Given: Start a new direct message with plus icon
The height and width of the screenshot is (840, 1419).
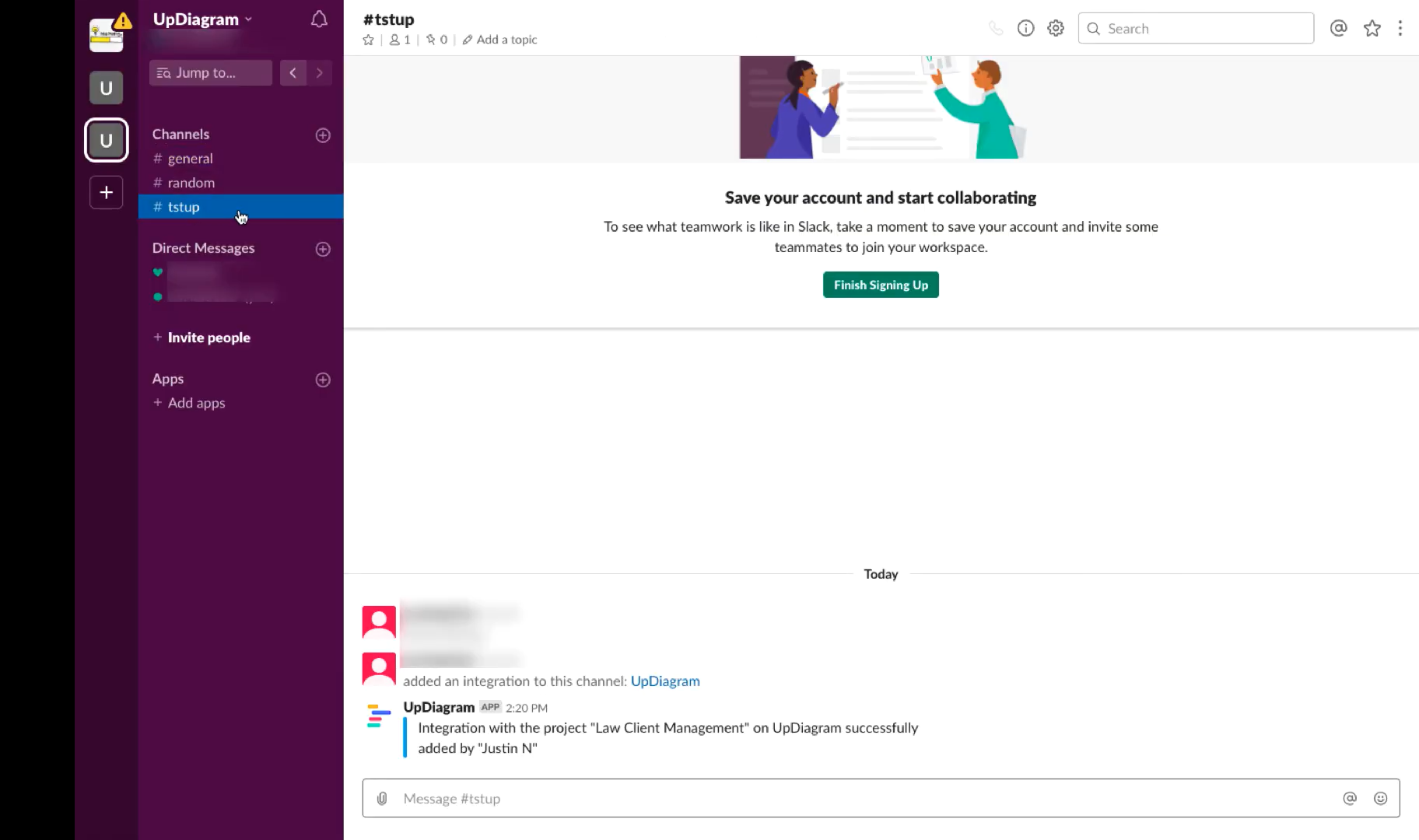Looking at the screenshot, I should pyautogui.click(x=323, y=249).
